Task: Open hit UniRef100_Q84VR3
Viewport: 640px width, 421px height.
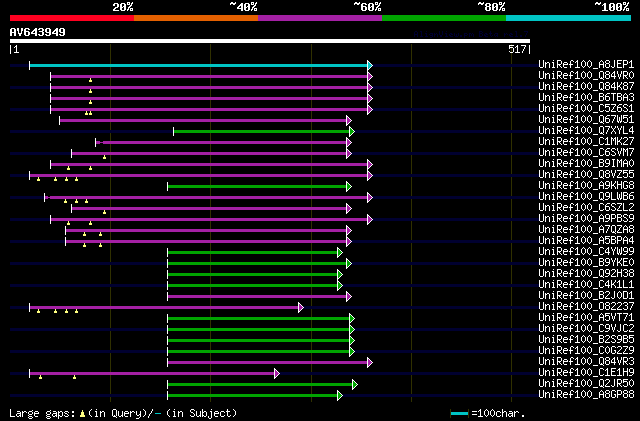Action: click(x=586, y=362)
